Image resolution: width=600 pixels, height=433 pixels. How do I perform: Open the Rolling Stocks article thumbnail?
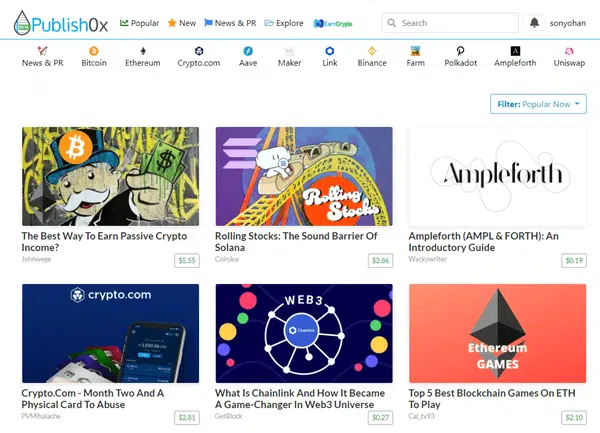tap(304, 176)
